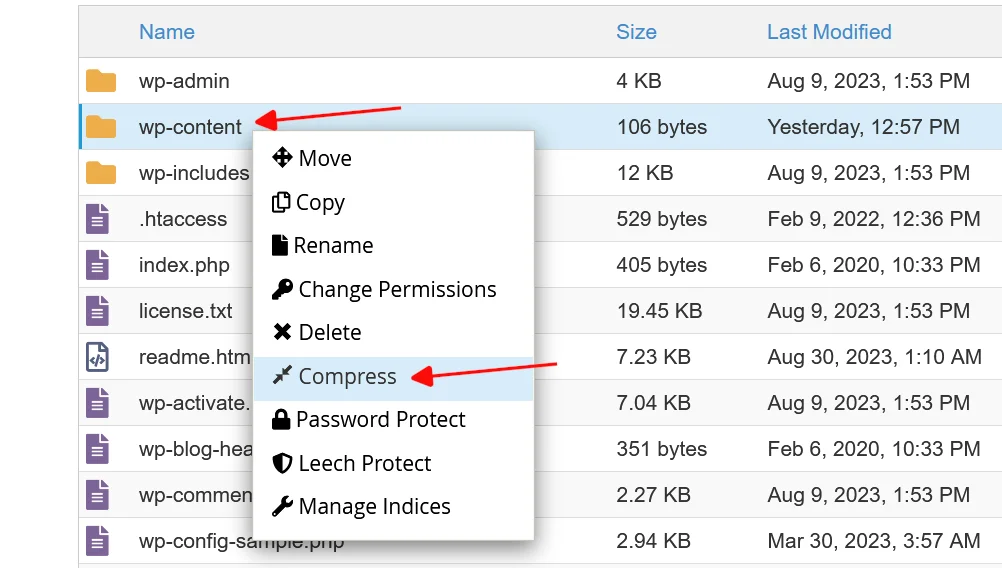This screenshot has width=1002, height=568.
Task: Select Rename in the context menu
Action: pos(393,246)
